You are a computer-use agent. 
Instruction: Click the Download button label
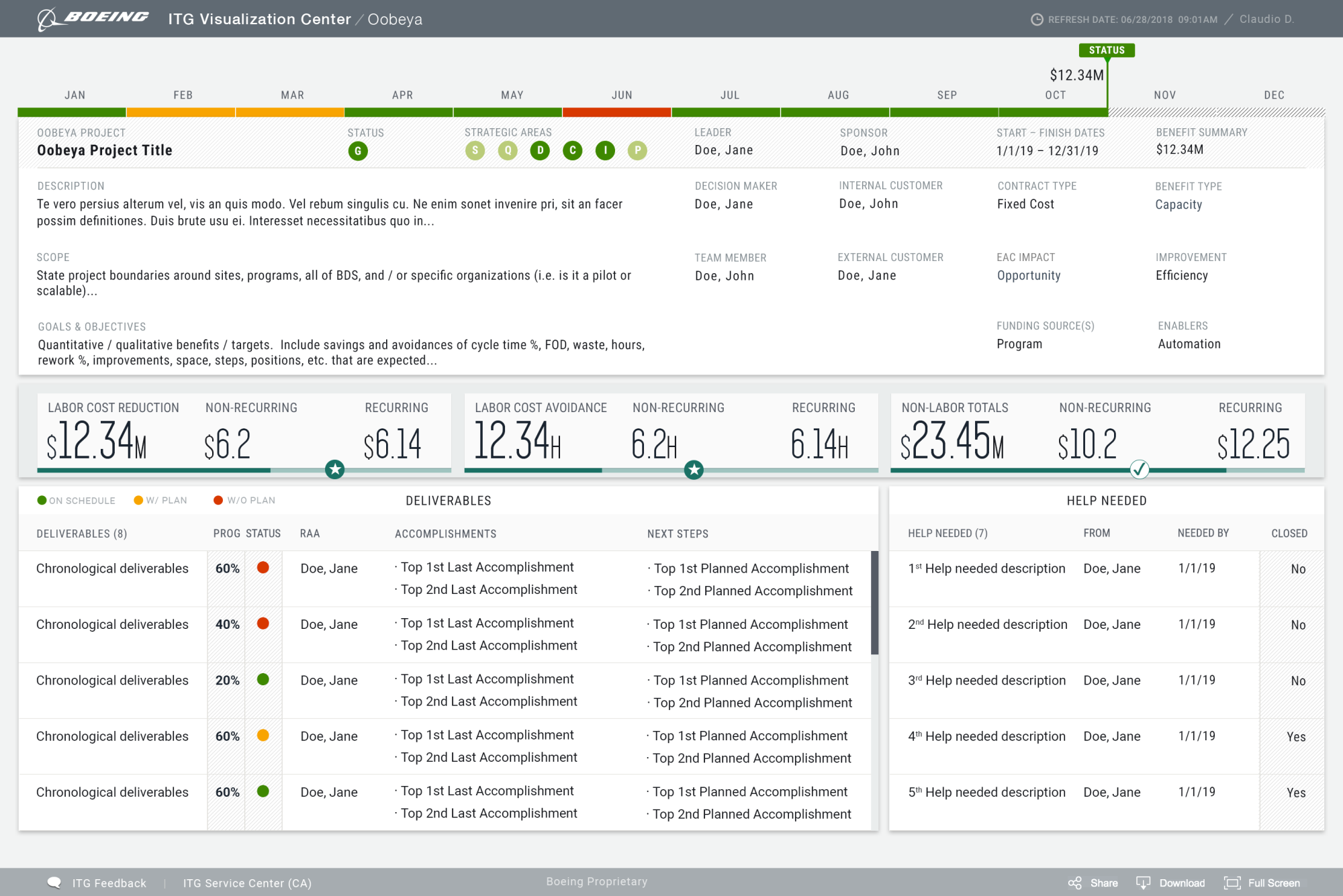click(x=1182, y=883)
